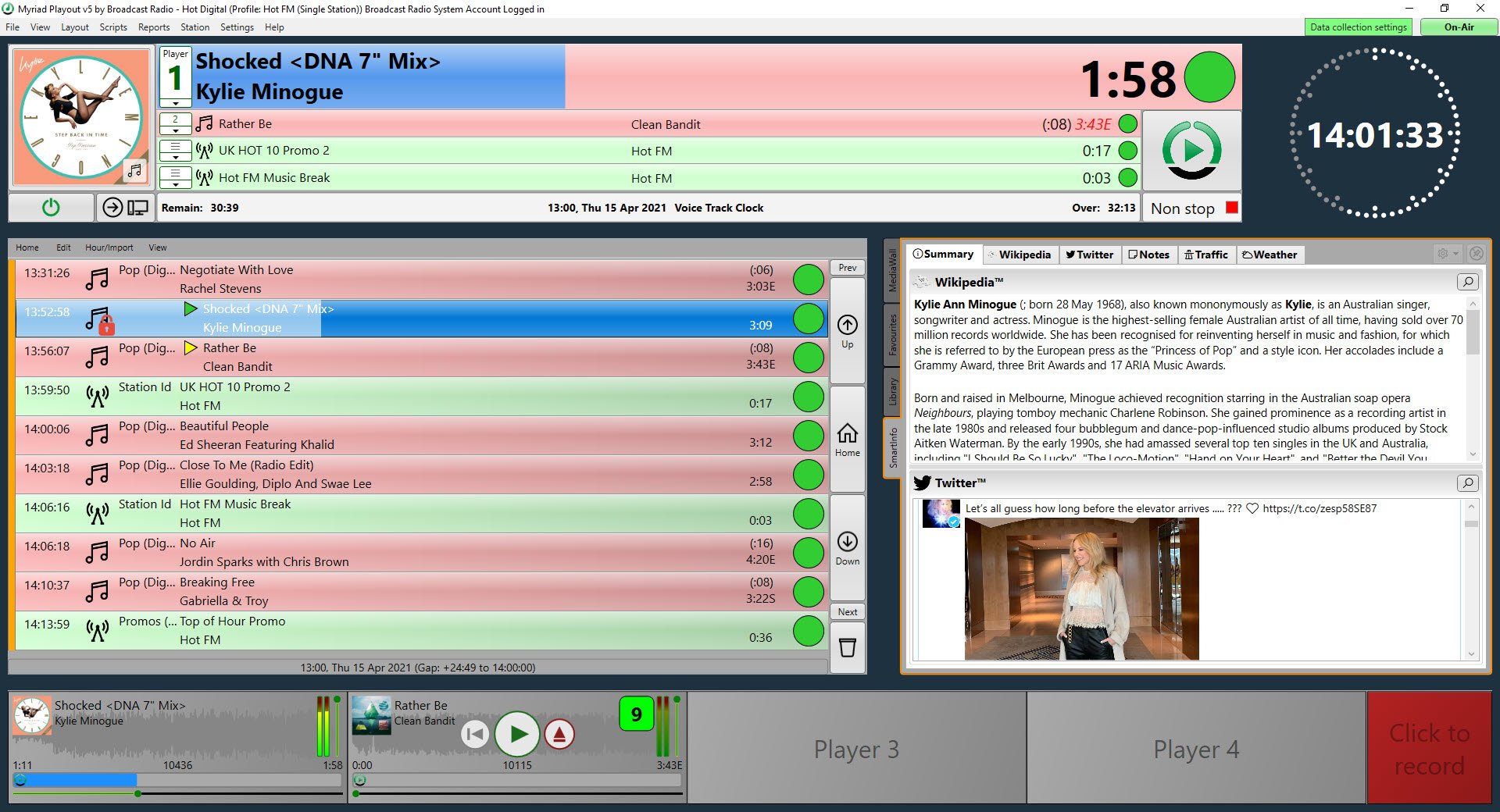Image resolution: width=1500 pixels, height=812 pixels.
Task: Open the Reports menu
Action: 153,27
